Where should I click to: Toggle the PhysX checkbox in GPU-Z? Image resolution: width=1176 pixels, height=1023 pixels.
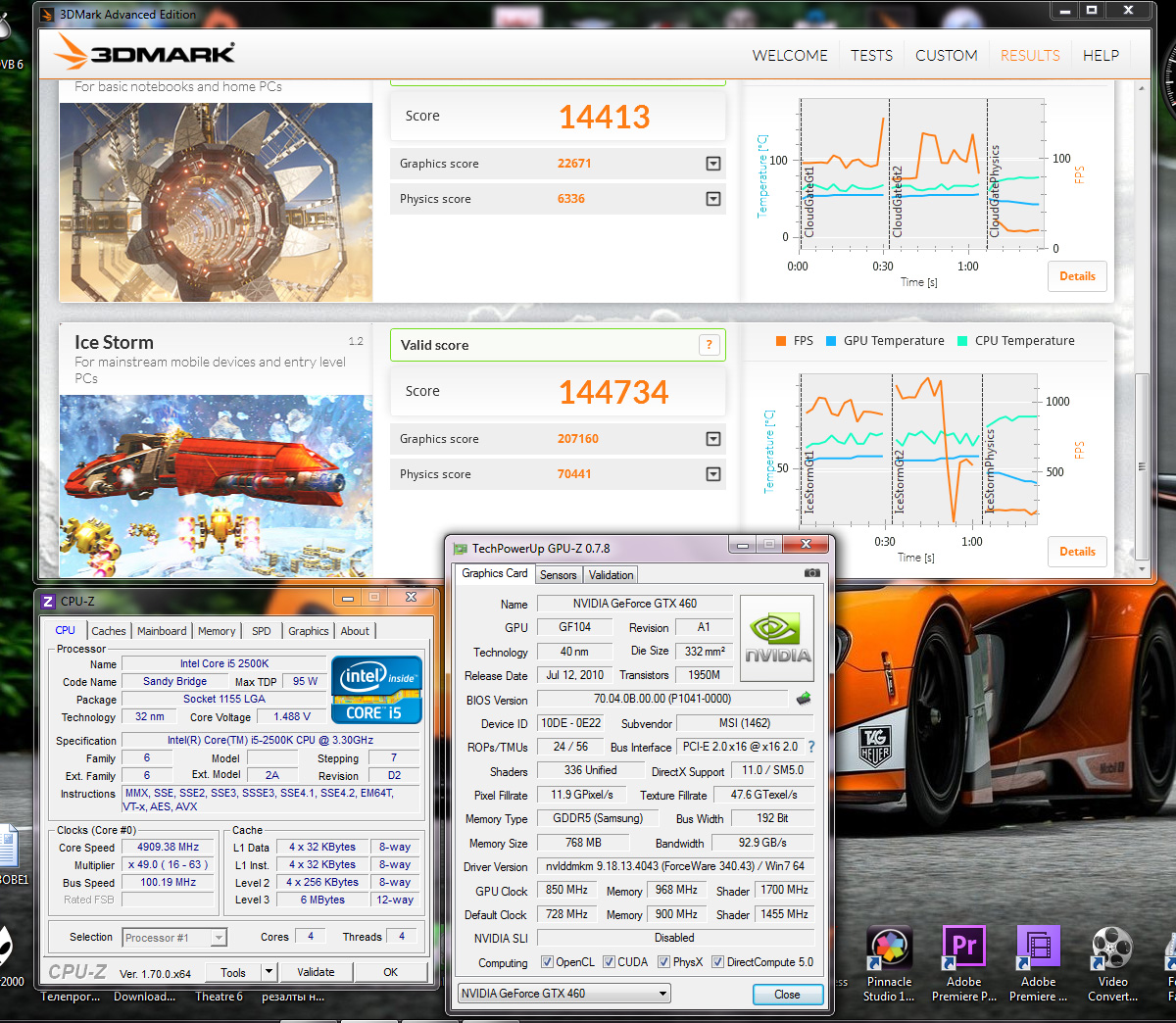663,962
